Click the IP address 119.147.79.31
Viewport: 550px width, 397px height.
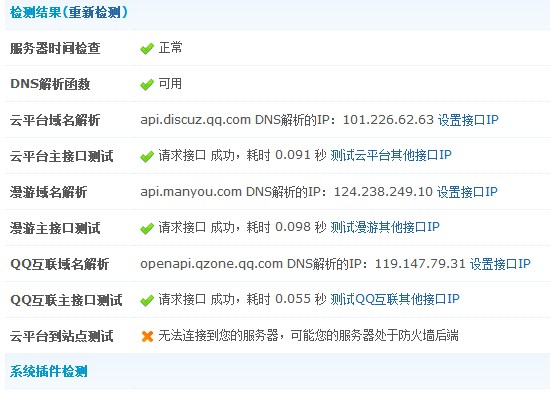(420, 264)
